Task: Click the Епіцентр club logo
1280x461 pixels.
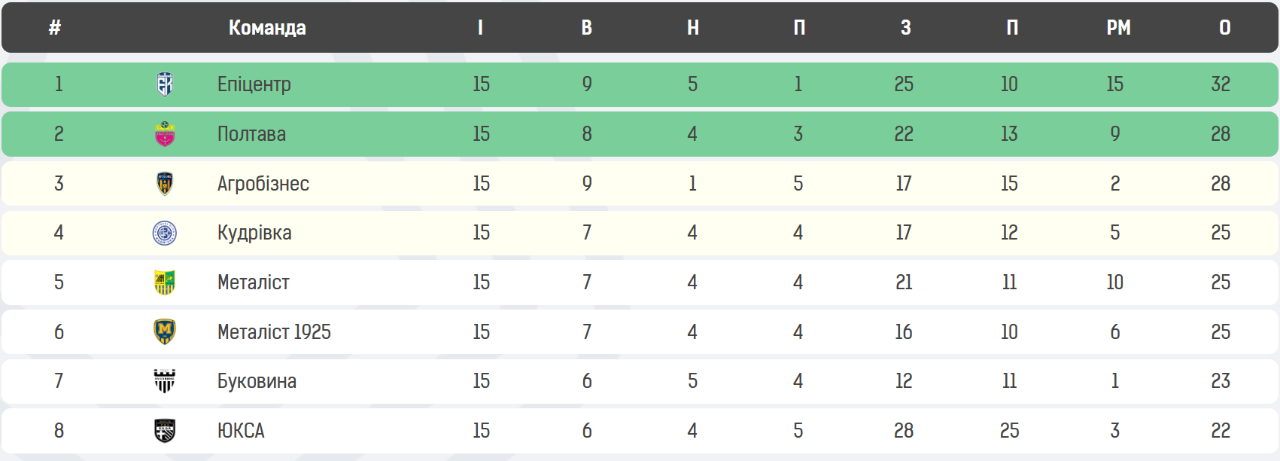Action: [x=165, y=85]
